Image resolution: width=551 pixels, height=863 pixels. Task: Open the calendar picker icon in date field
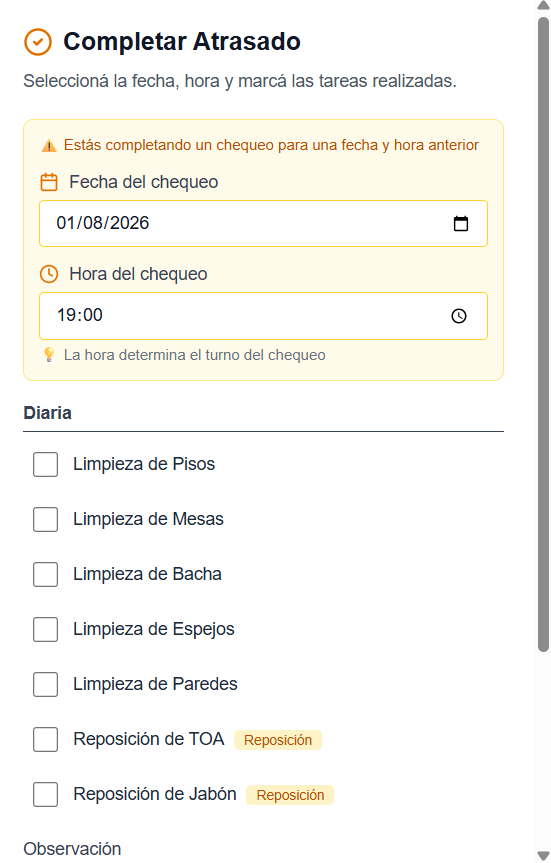point(461,223)
